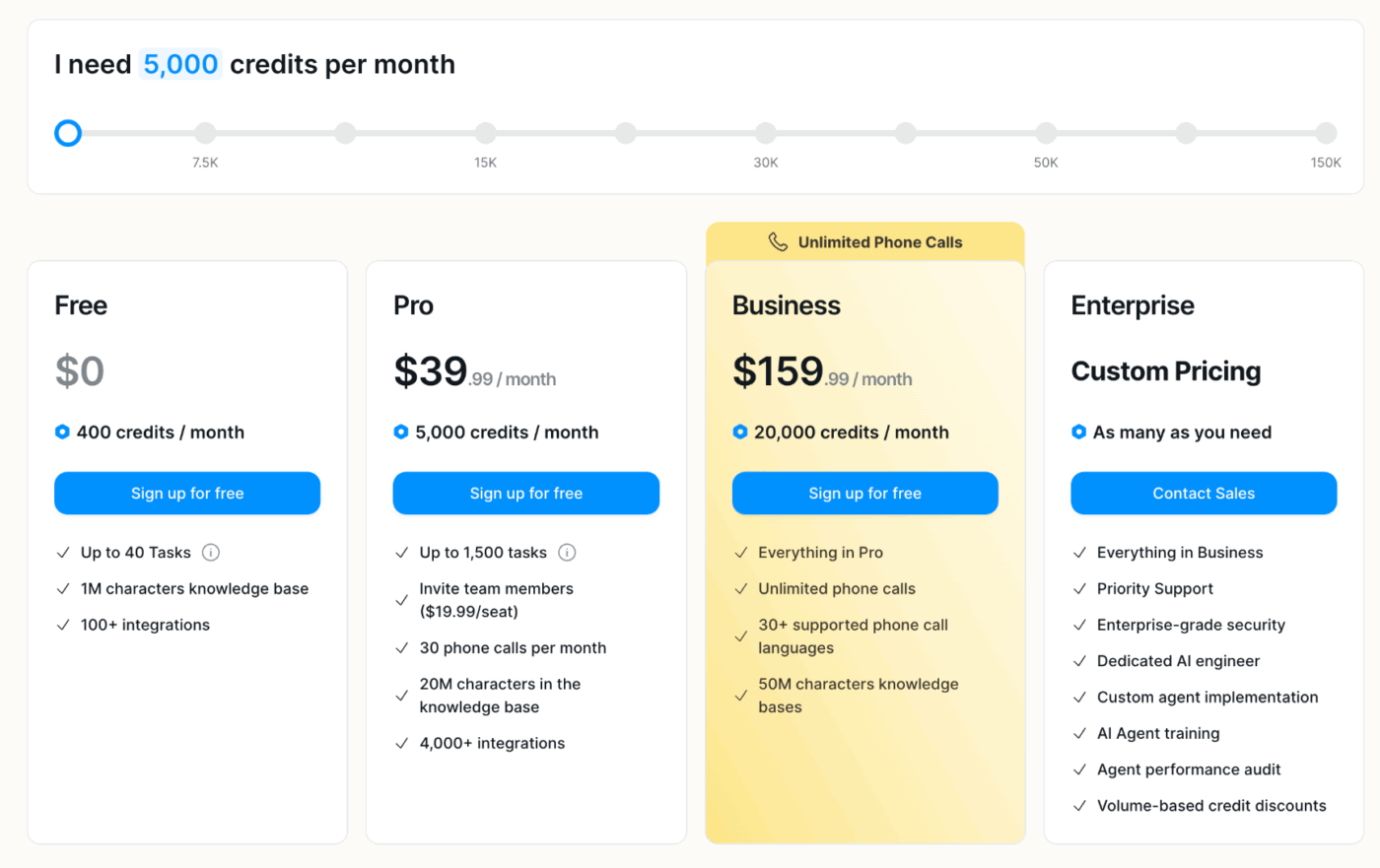
Task: Click "Sign up for free" on the Free plan
Action: (x=187, y=493)
